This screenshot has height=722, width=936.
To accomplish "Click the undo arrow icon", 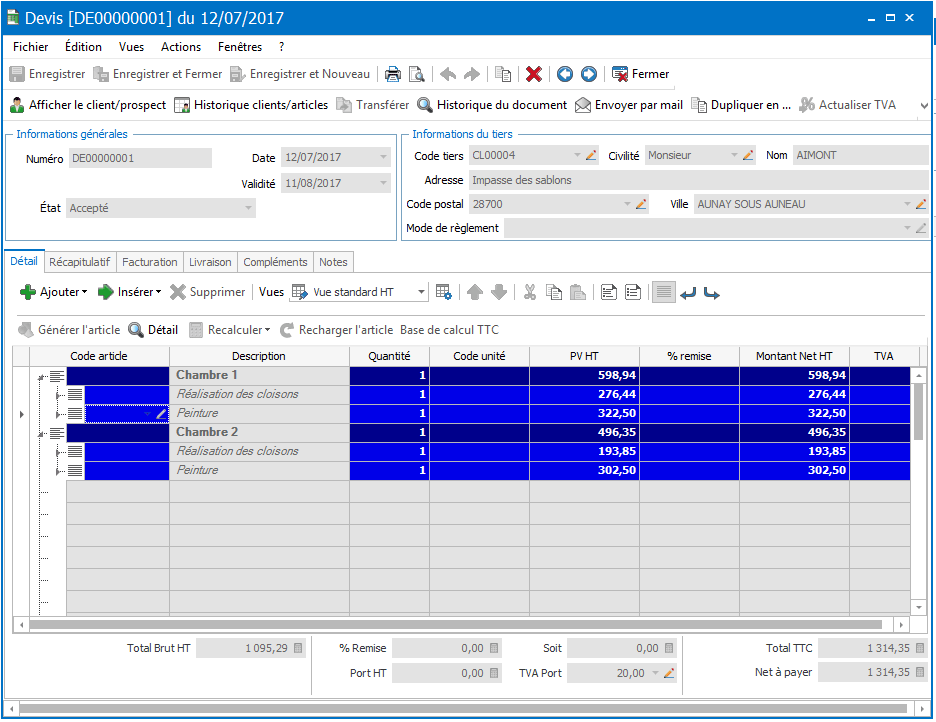I will click(x=448, y=74).
